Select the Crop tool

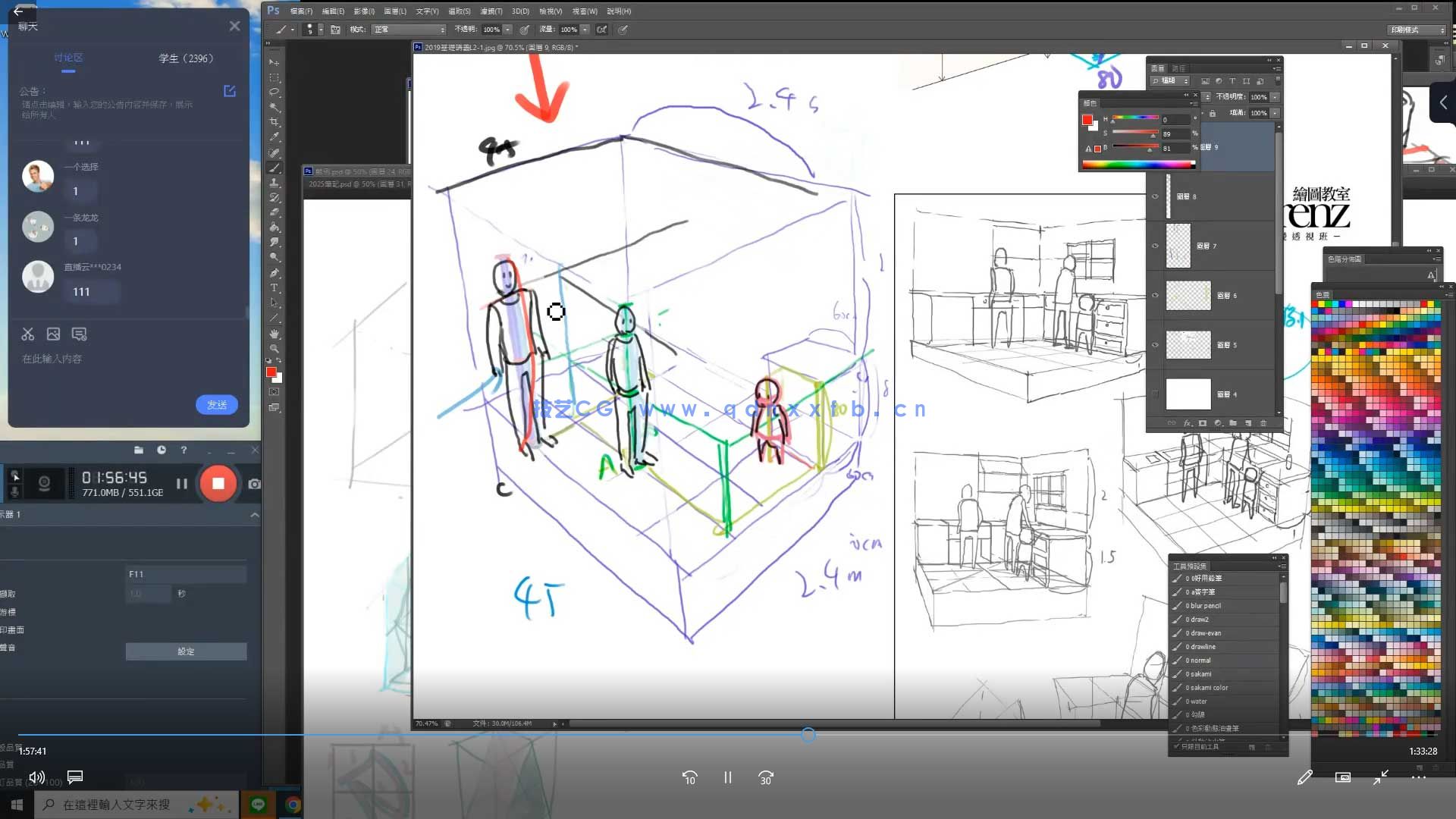pos(274,121)
